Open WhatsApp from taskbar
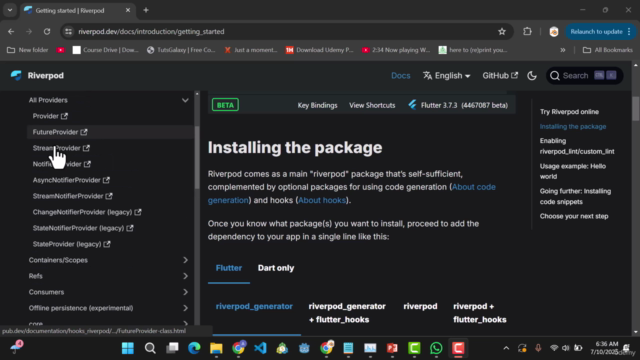The image size is (640, 360). 436,348
